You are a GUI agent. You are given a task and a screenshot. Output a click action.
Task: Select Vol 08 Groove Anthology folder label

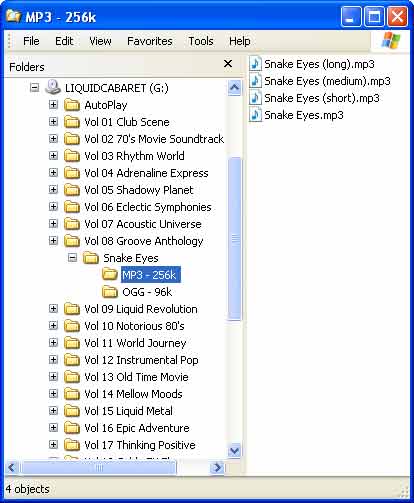click(144, 241)
